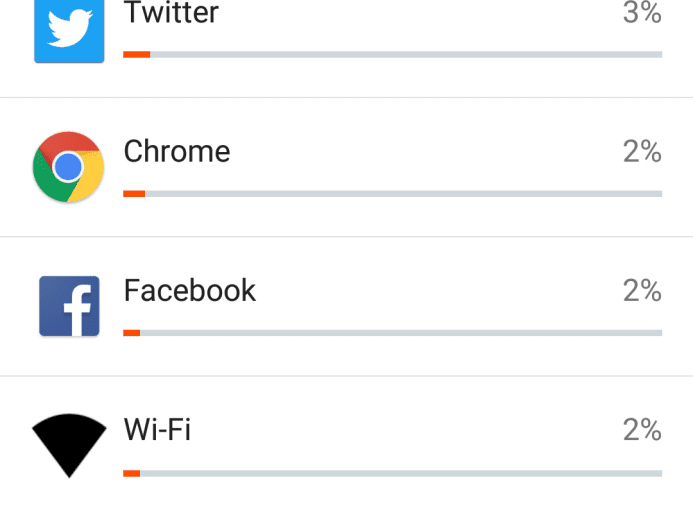Click the Chrome usage progress bar
The height and width of the screenshot is (510, 693).
coord(392,194)
